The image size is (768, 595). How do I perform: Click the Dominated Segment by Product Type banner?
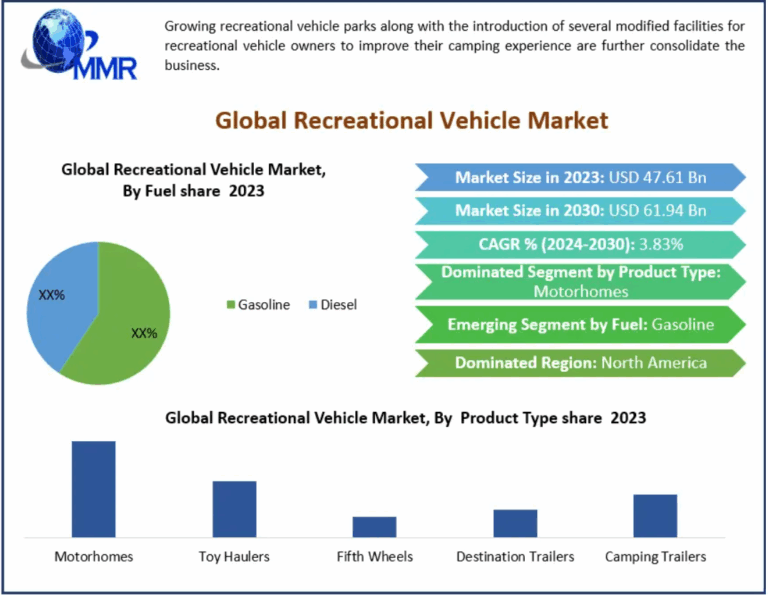coord(580,281)
